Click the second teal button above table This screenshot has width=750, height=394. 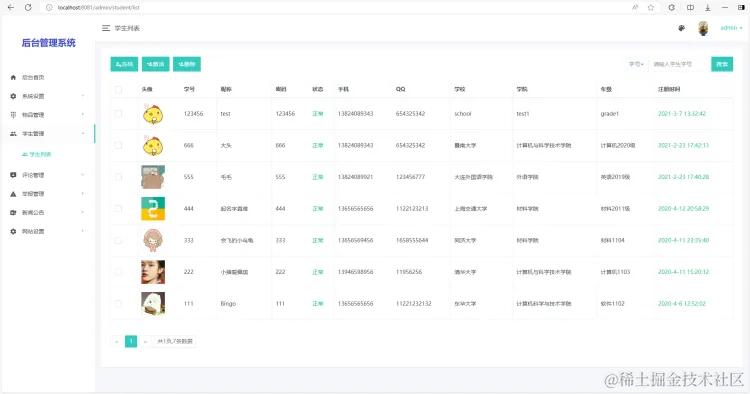tap(155, 64)
